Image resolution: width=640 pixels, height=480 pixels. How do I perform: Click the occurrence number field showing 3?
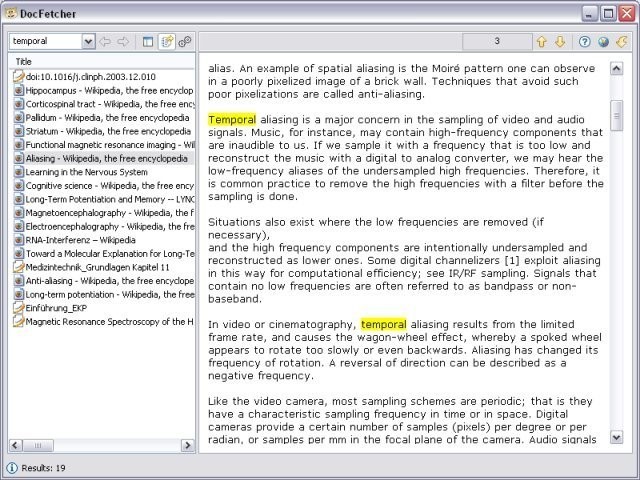[x=497, y=42]
